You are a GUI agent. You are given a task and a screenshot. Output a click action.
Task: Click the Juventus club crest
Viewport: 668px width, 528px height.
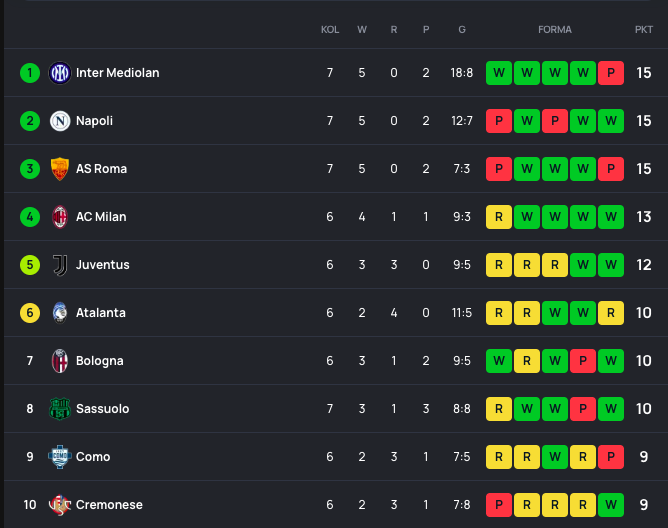click(x=60, y=265)
